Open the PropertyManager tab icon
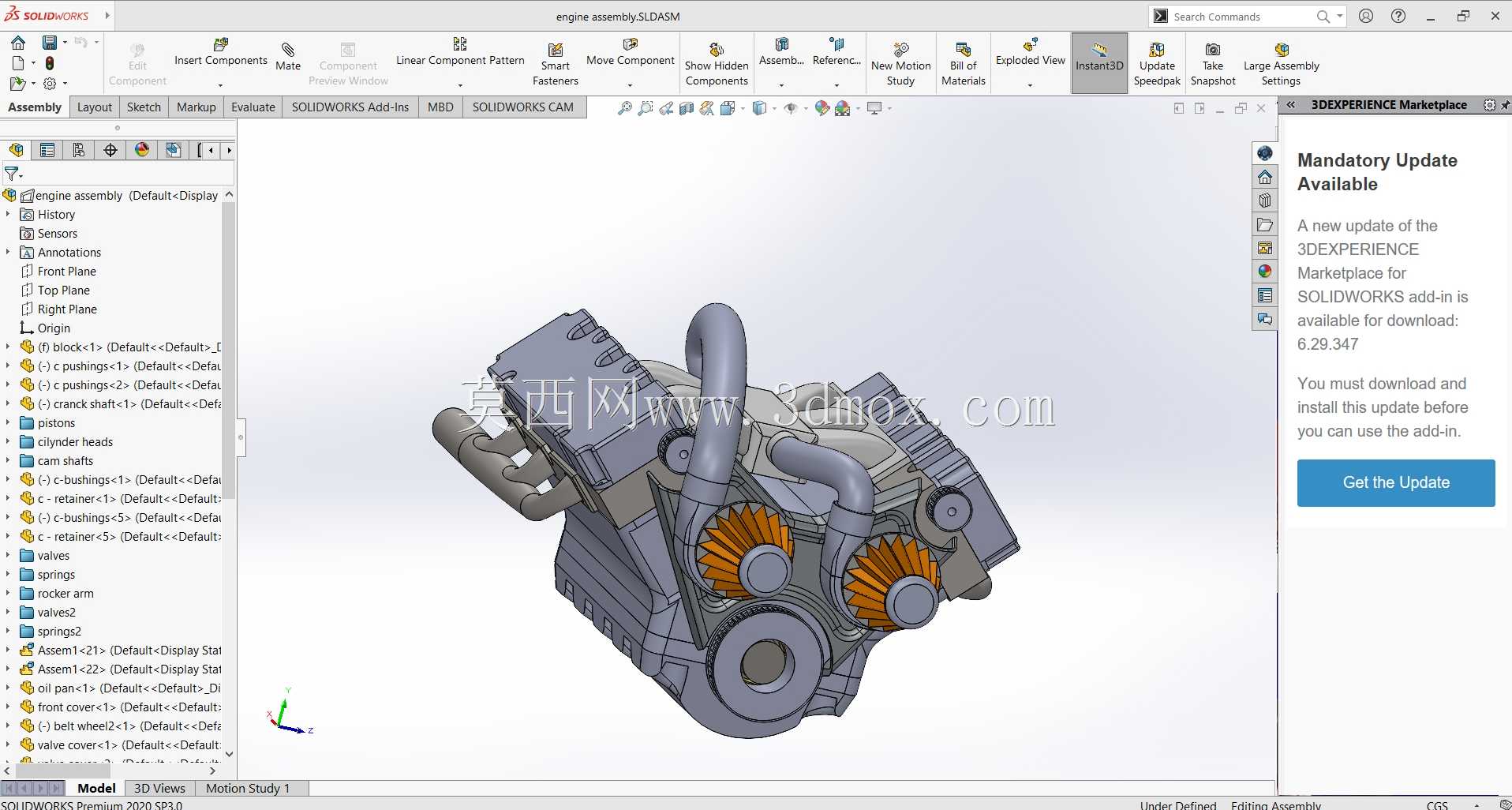This screenshot has width=1512, height=810. click(47, 150)
